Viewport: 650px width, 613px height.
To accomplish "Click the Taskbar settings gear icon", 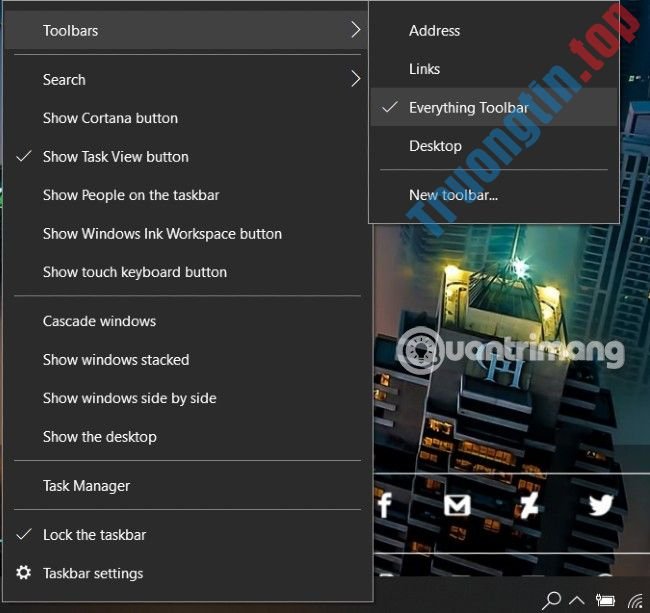I will pos(23,572).
